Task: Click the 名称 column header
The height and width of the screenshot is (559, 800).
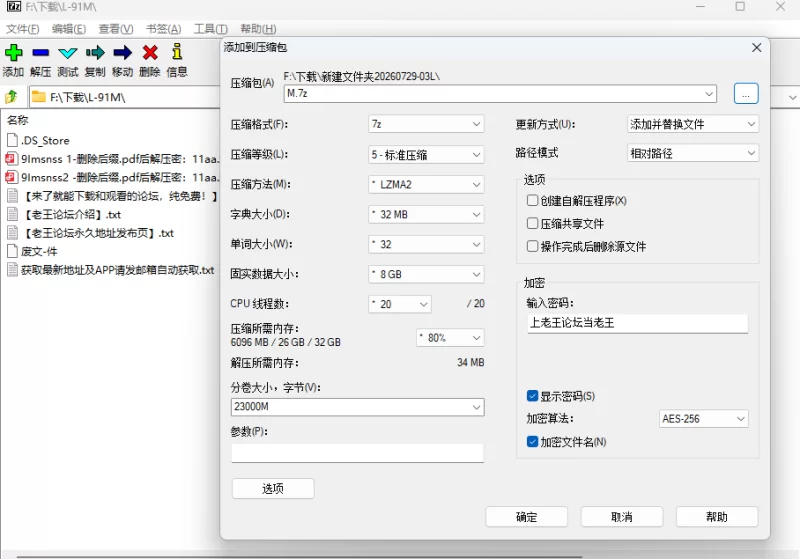Action: click(18, 120)
